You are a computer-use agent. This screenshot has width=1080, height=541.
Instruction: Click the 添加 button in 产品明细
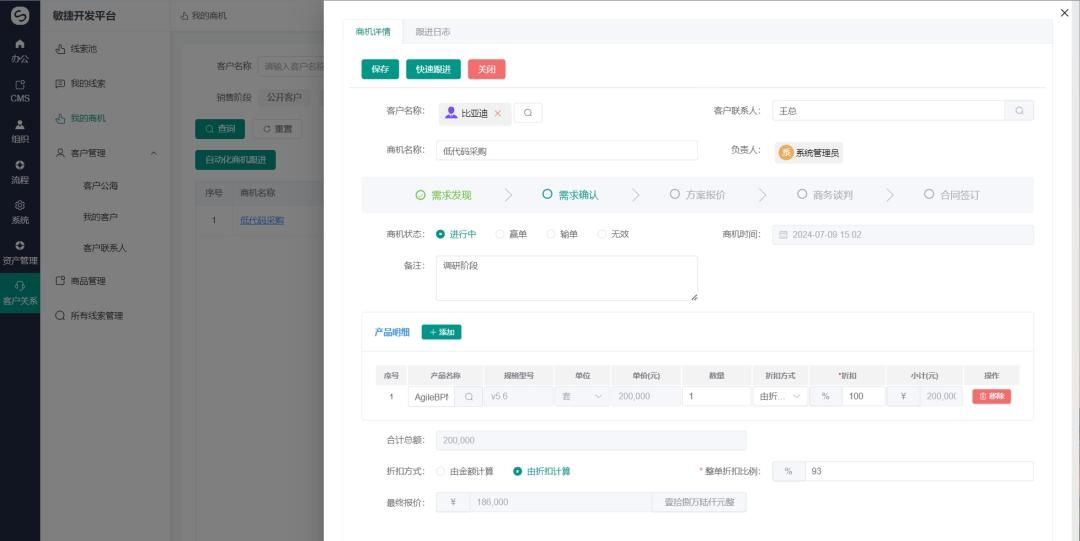(442, 332)
